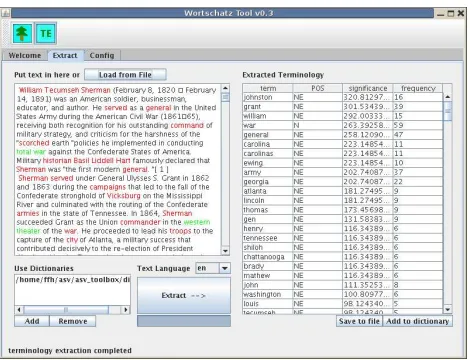Click the green highlighted 'total war' phrase
Screen dimensions: 470x360
tap(31, 152)
